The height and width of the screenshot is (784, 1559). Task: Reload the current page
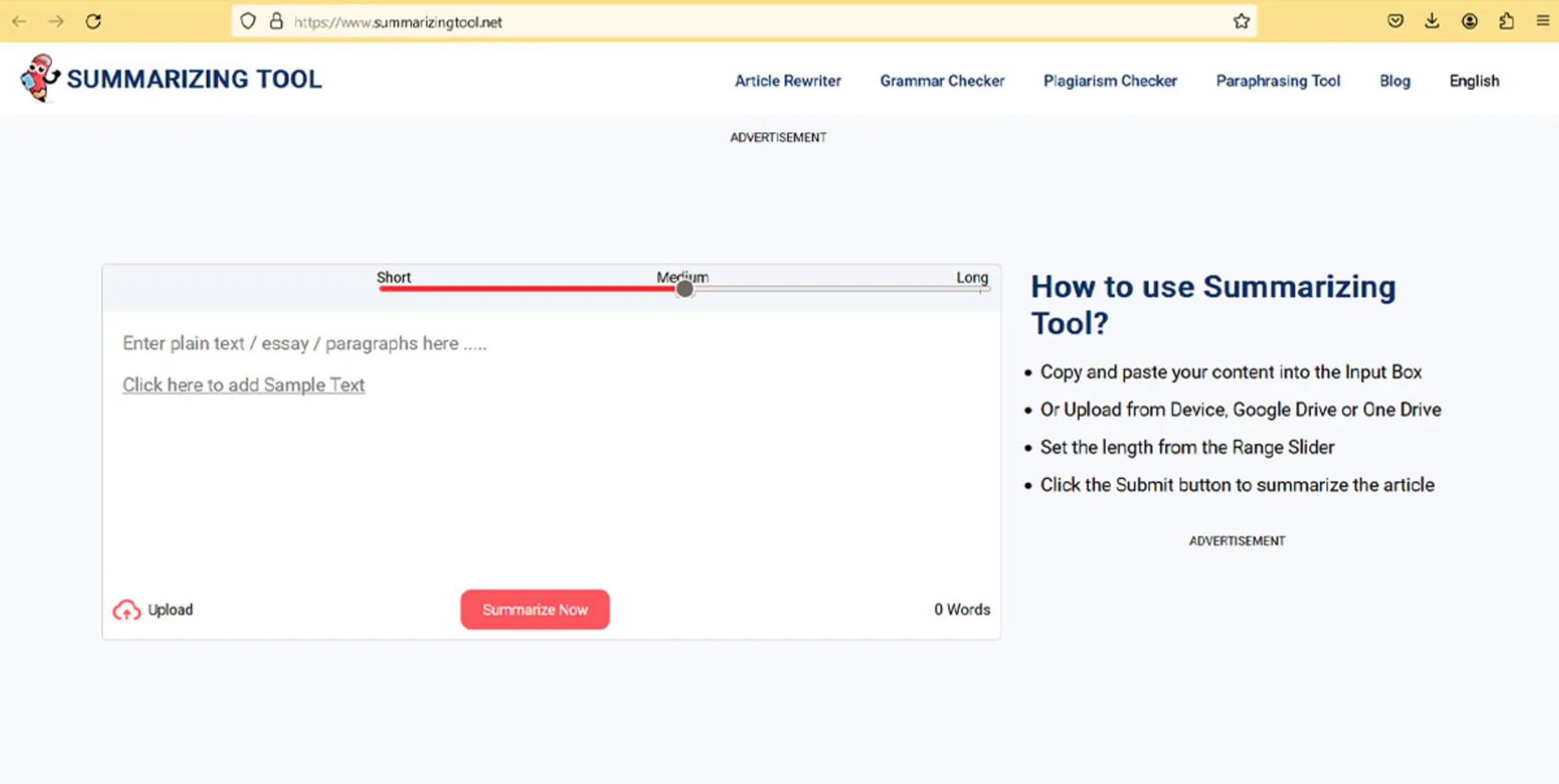(93, 21)
